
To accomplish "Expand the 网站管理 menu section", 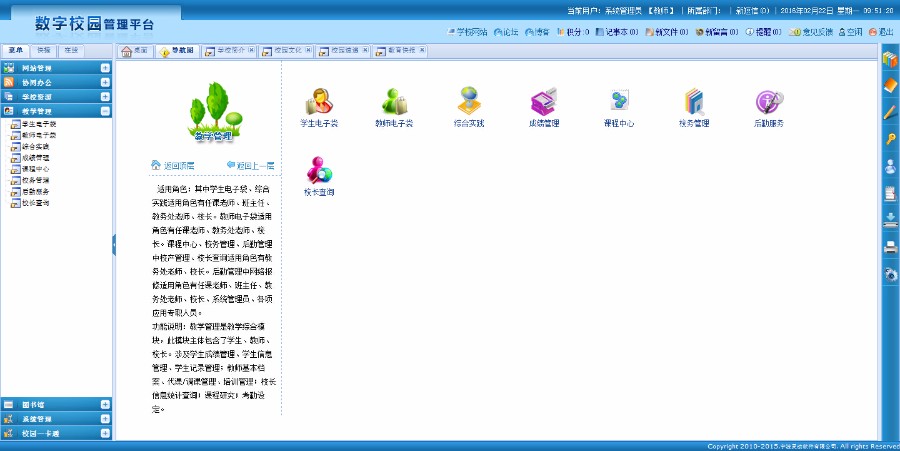I will 105,68.
